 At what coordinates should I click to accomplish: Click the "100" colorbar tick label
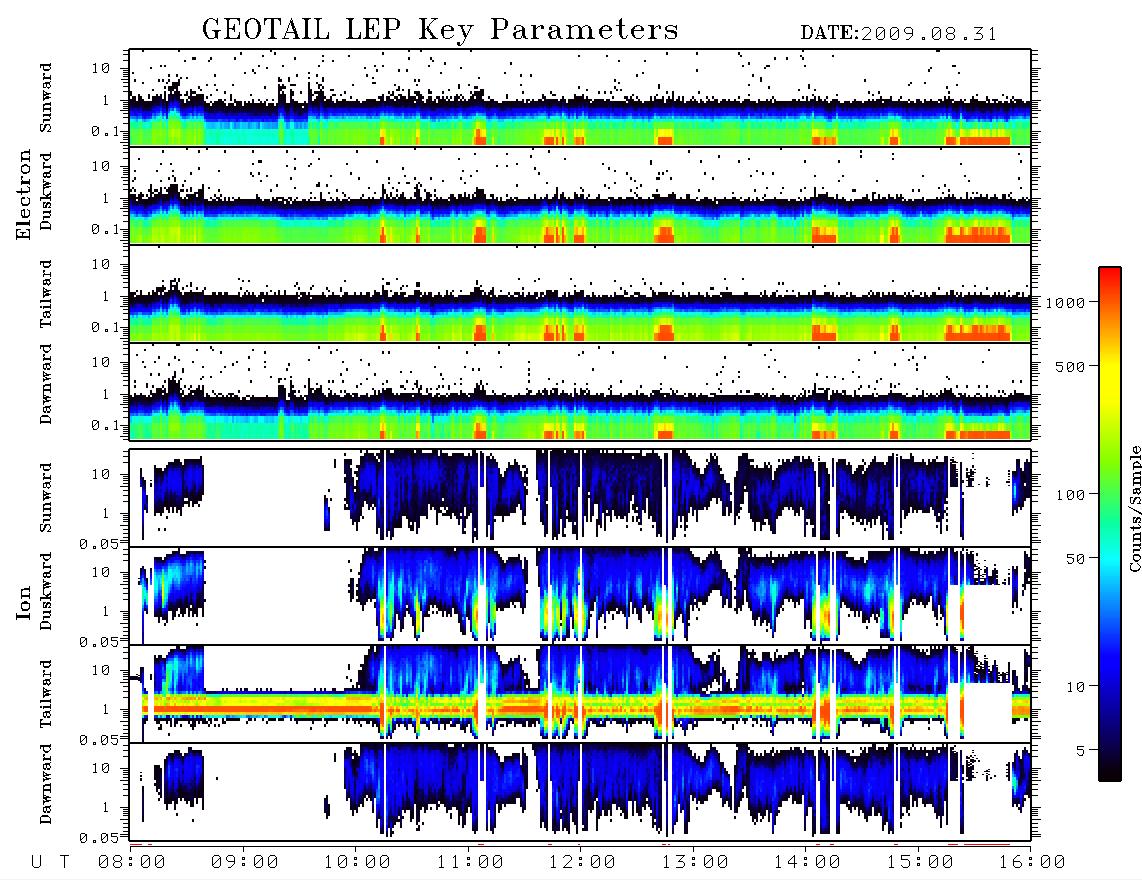pos(1070,495)
